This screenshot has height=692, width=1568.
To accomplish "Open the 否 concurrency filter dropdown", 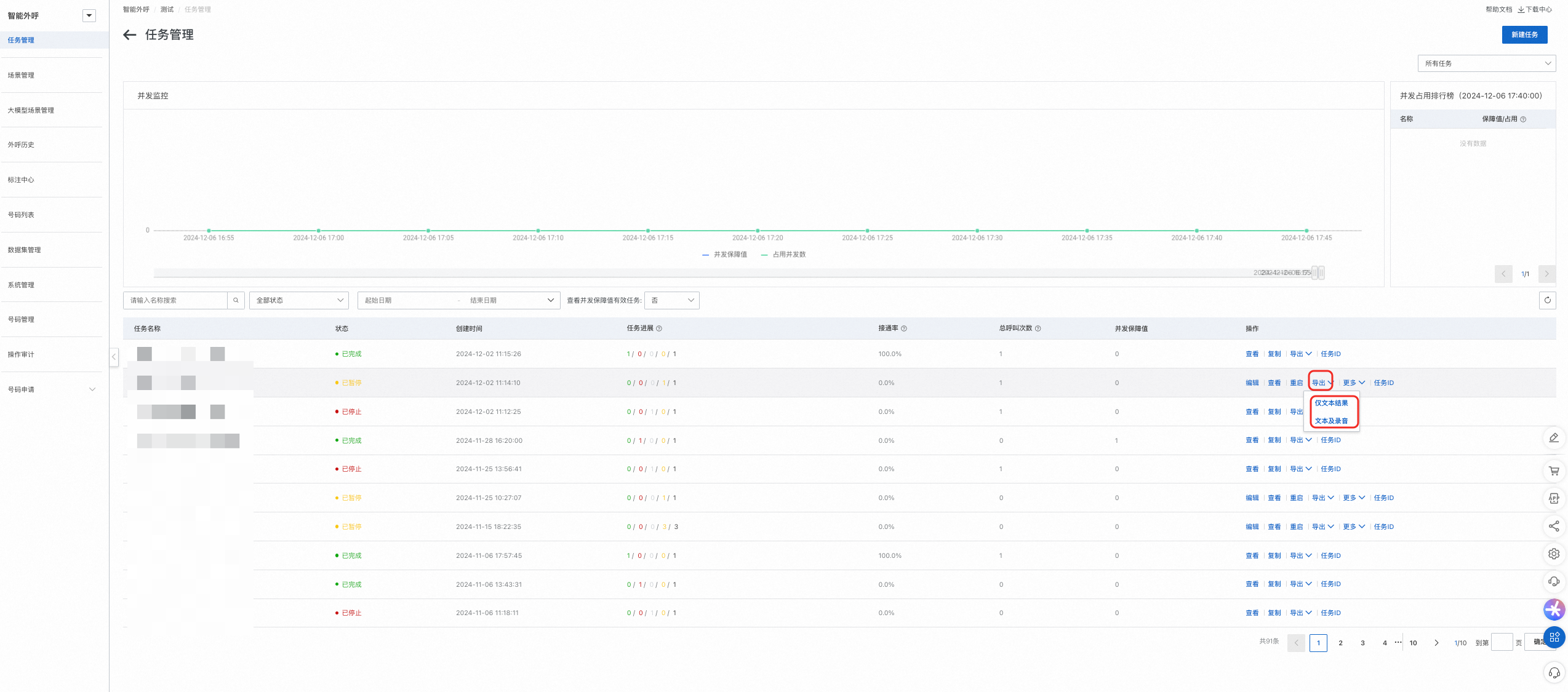I will [672, 300].
